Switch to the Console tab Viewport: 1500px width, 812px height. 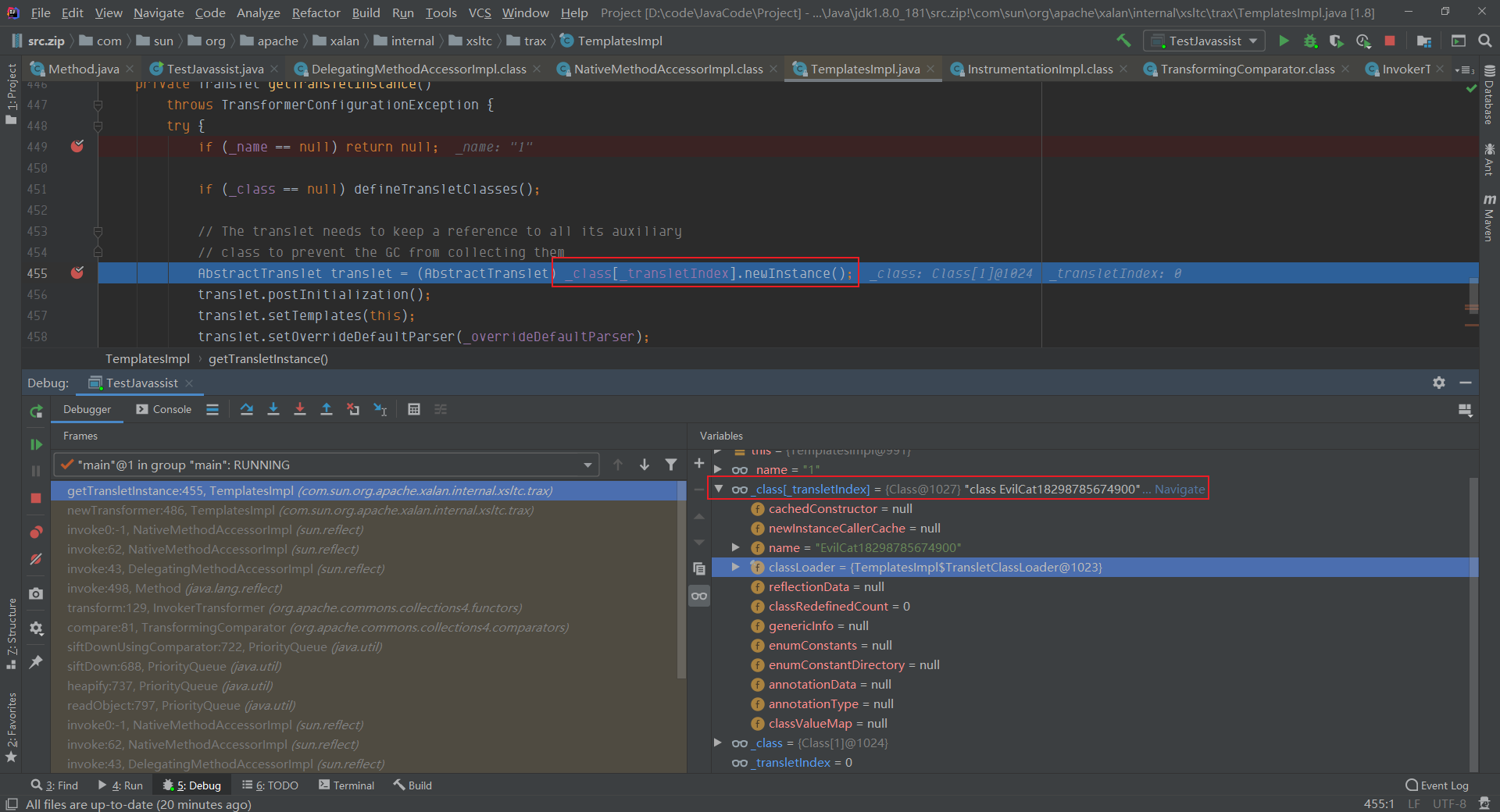click(x=164, y=409)
